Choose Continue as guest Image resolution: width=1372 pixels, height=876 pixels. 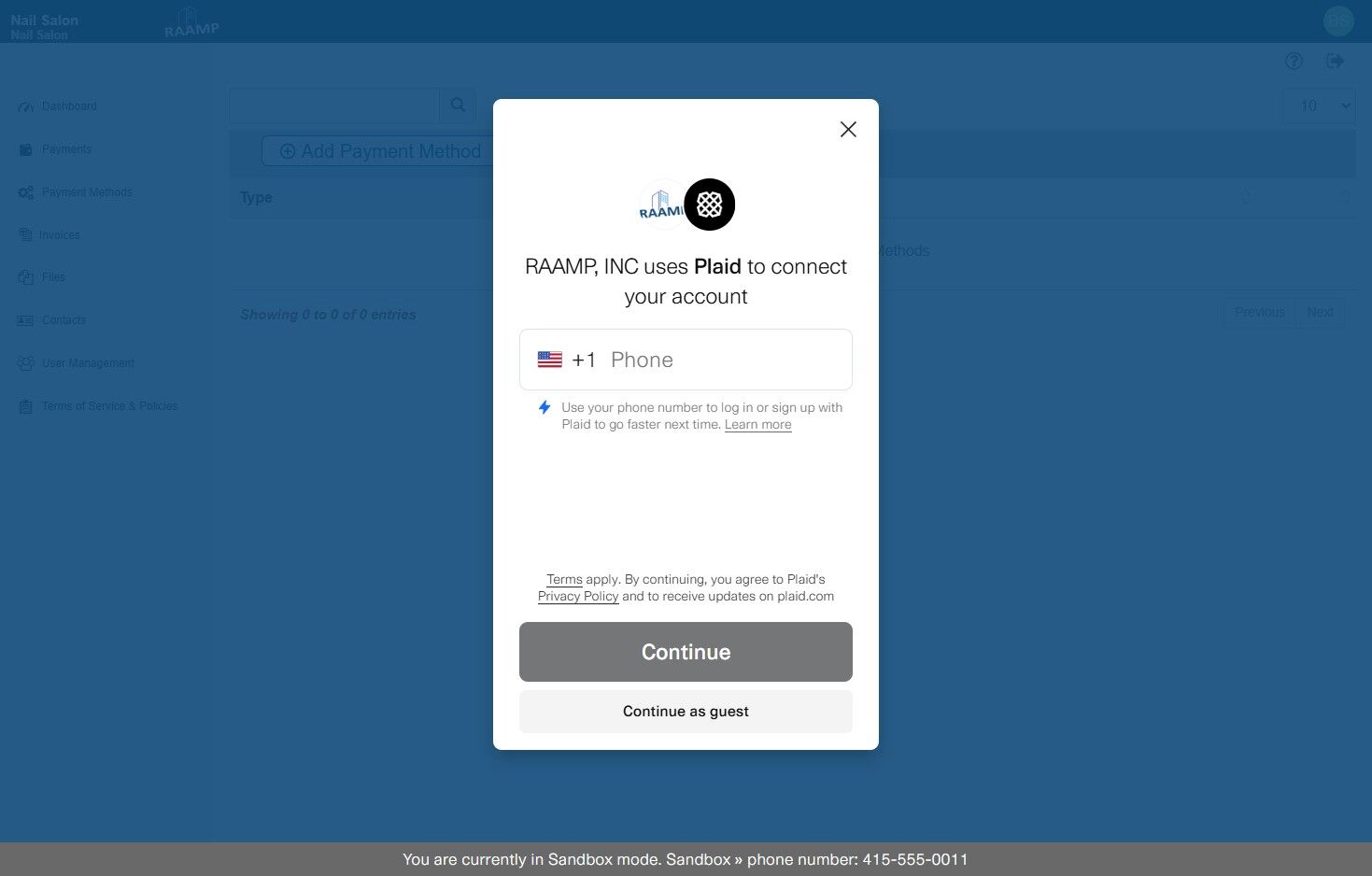(686, 712)
